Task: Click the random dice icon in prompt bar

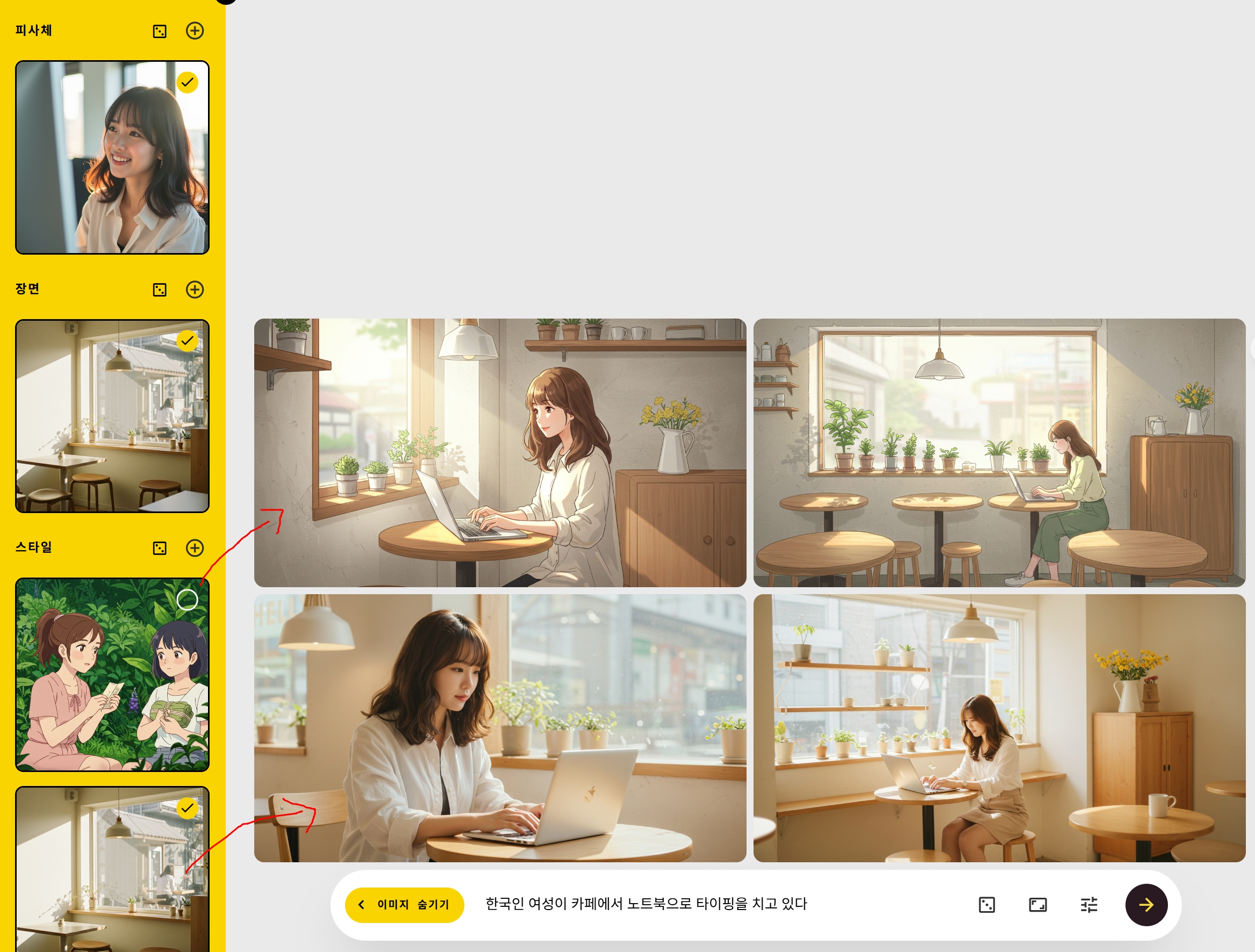Action: (987, 904)
